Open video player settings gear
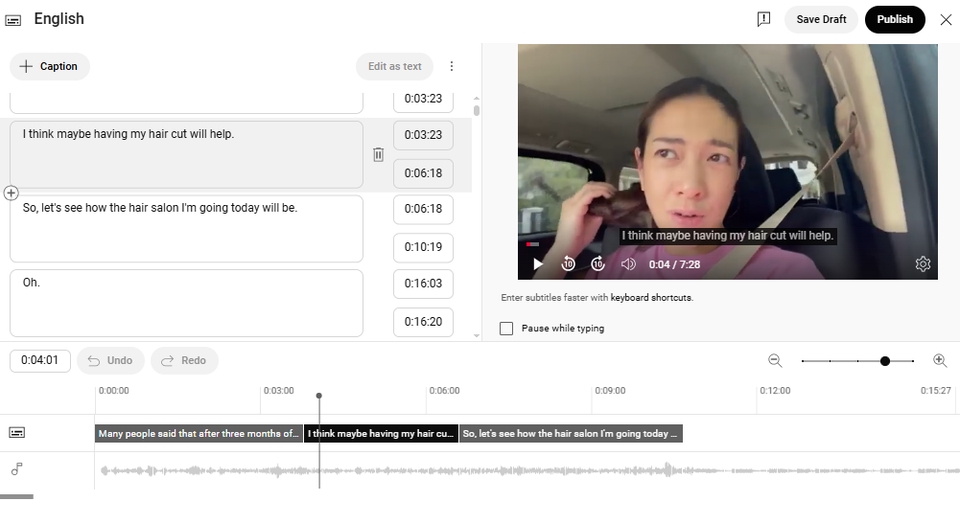960x524 pixels. click(923, 264)
